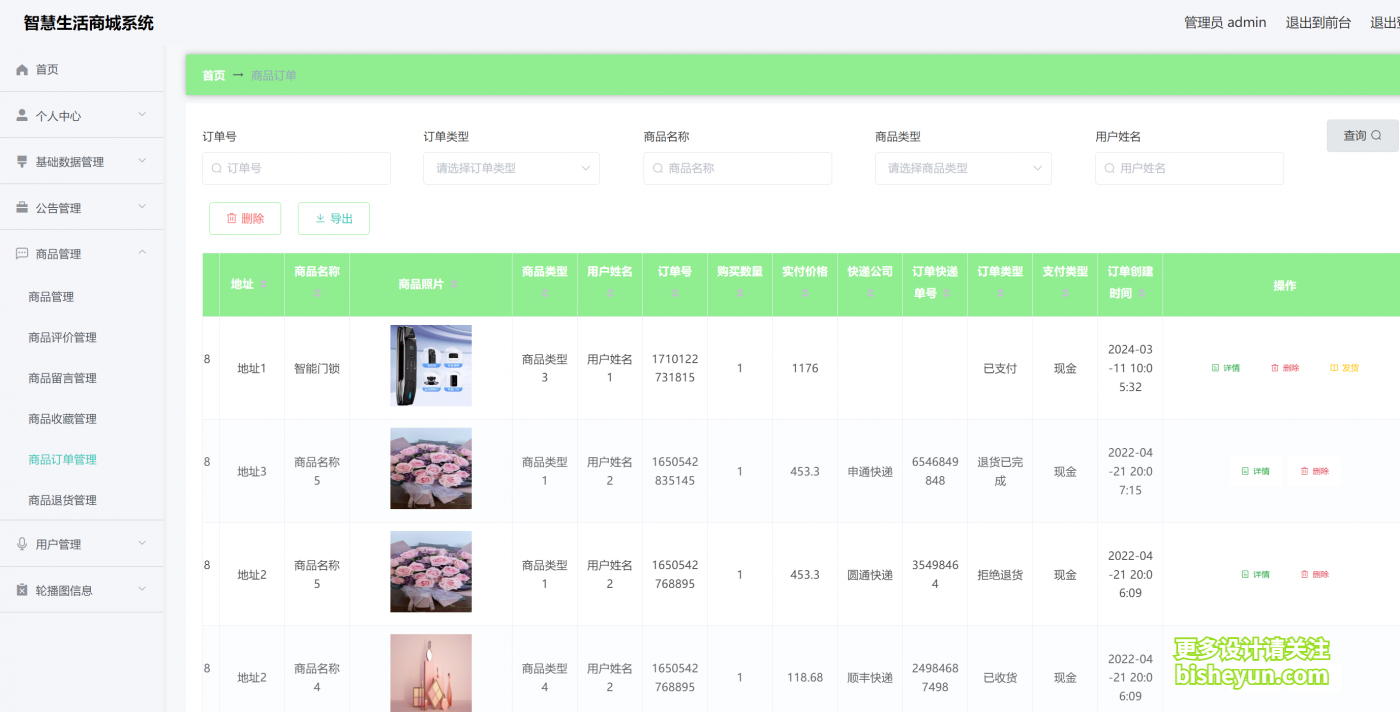Toggle sorting on the 购买数量 column
1400x712 pixels.
[739, 292]
